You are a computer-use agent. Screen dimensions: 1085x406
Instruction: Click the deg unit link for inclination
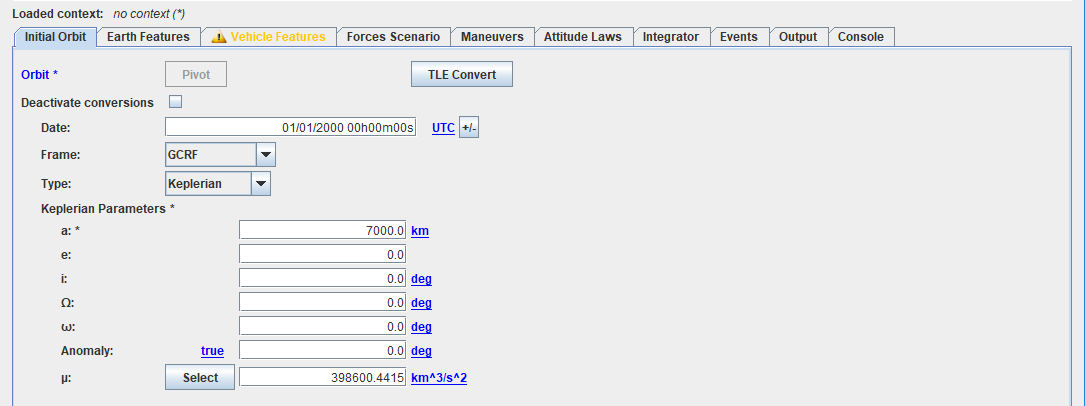(x=421, y=279)
